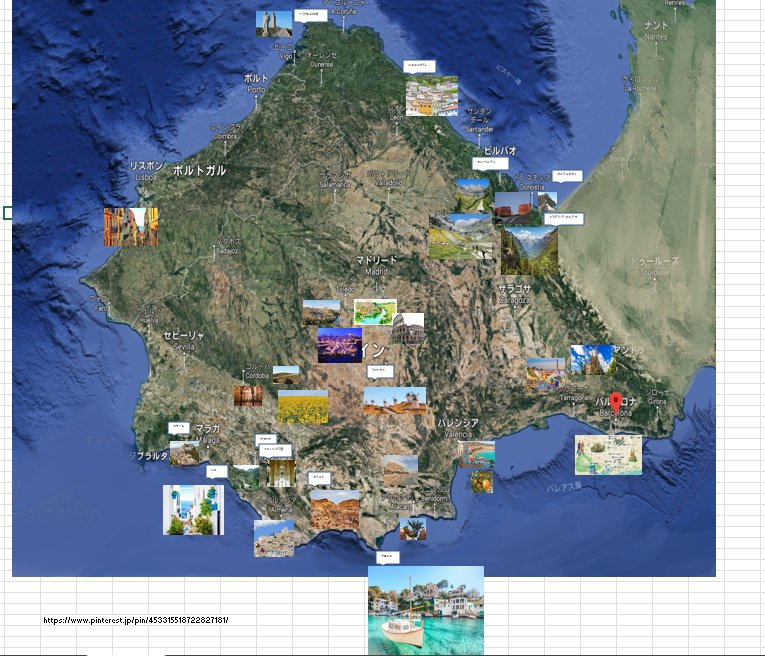Select the palace courtyard photo near Málaga
Image resolution: width=765 pixels, height=656 pixels.
point(281,473)
